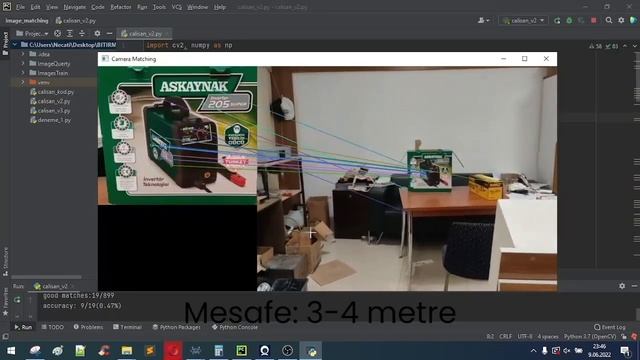The height and width of the screenshot is (360, 640).
Task: Click the image_matching breadcrumb
Action: [x=27, y=20]
